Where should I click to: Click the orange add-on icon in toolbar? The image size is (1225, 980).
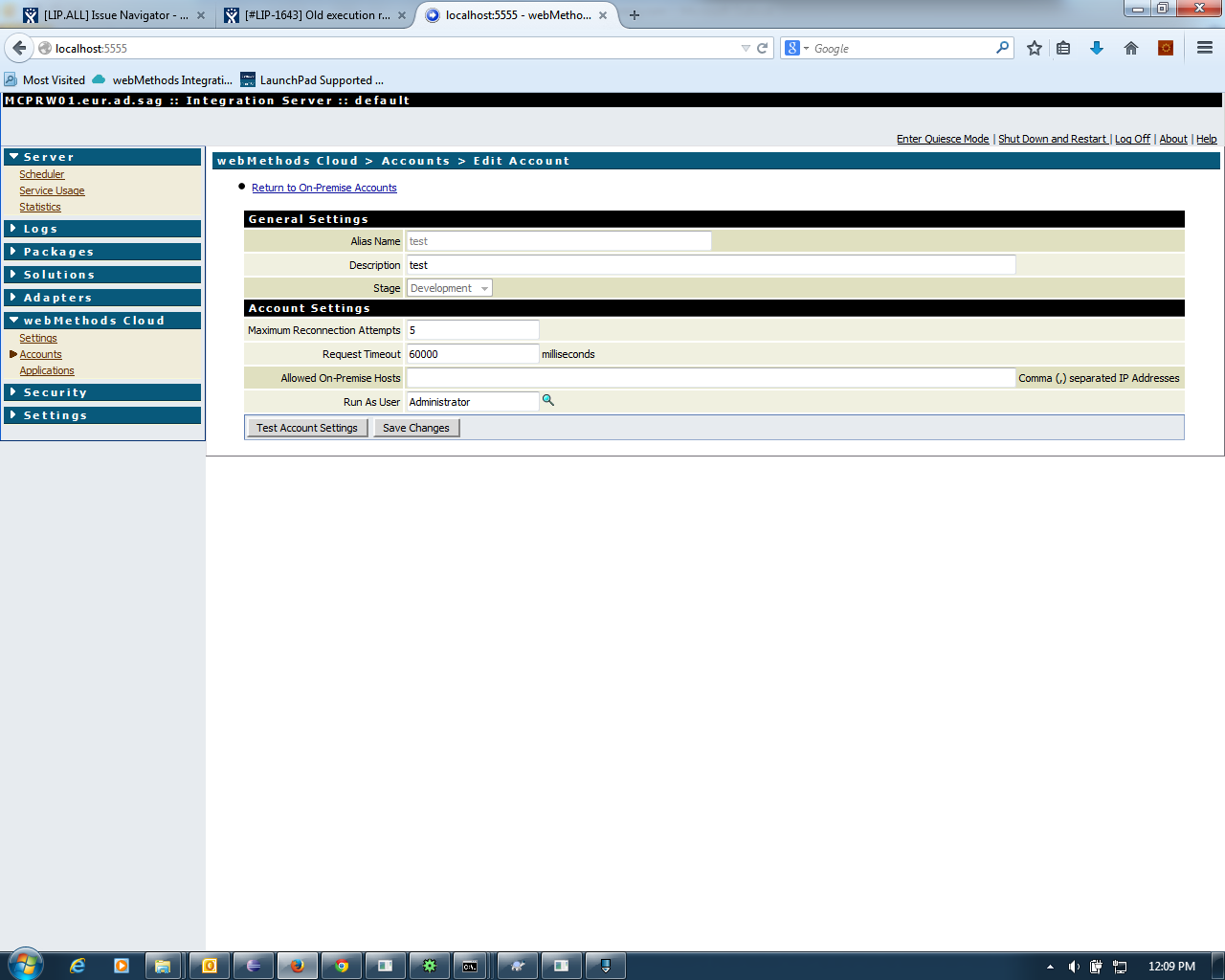(1166, 48)
